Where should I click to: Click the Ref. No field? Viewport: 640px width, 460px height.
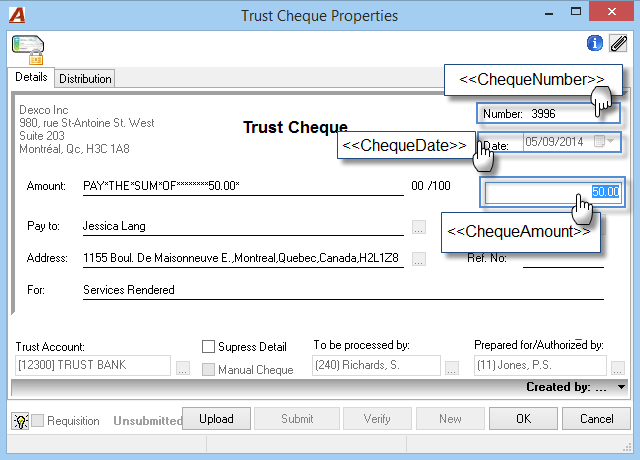click(563, 258)
